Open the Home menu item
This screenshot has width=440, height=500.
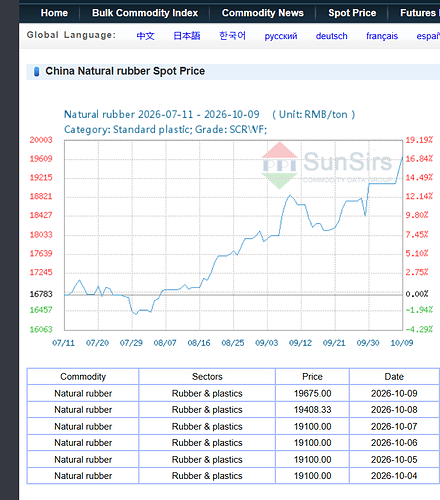pyautogui.click(x=54, y=13)
